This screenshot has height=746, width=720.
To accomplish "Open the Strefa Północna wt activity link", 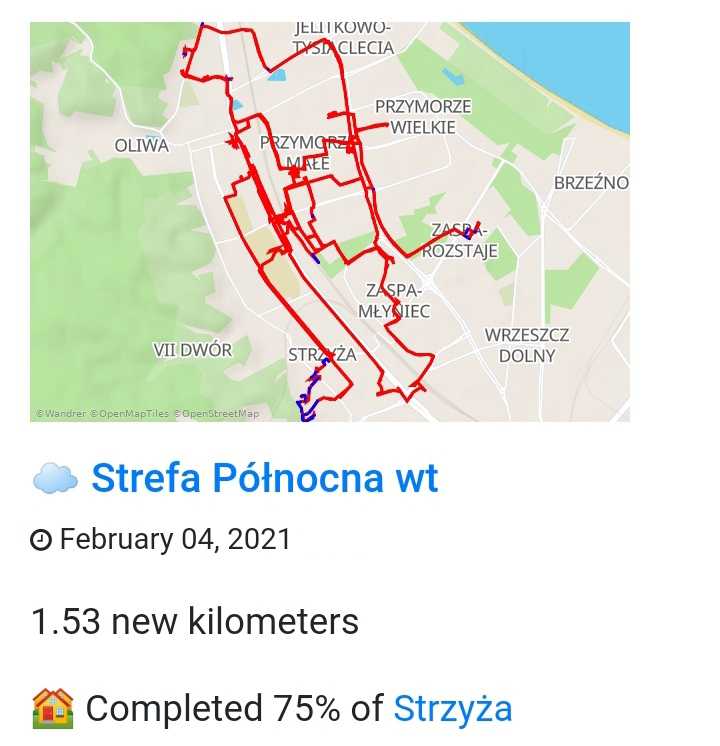I will click(x=265, y=478).
